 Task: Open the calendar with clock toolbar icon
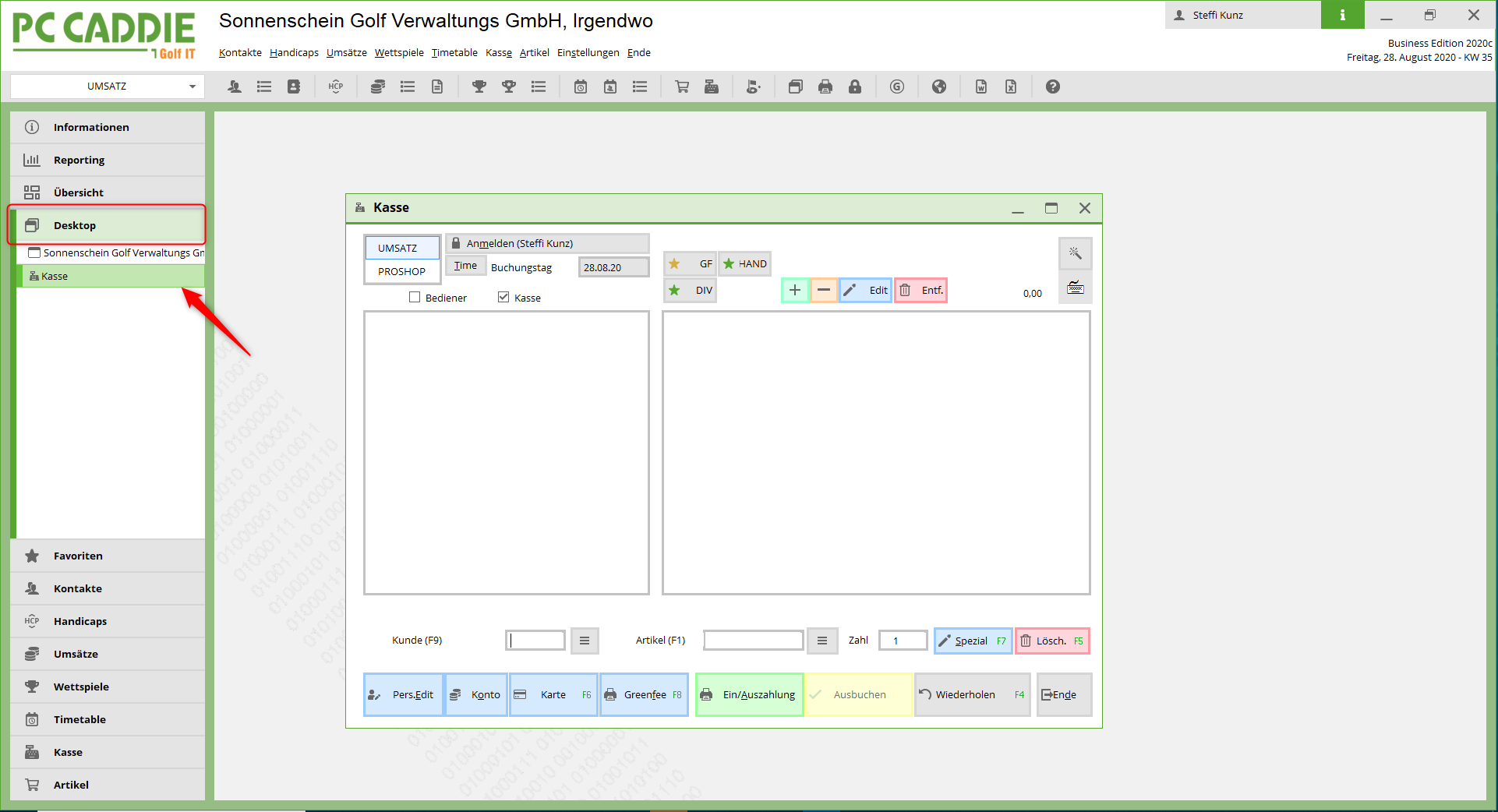581,86
